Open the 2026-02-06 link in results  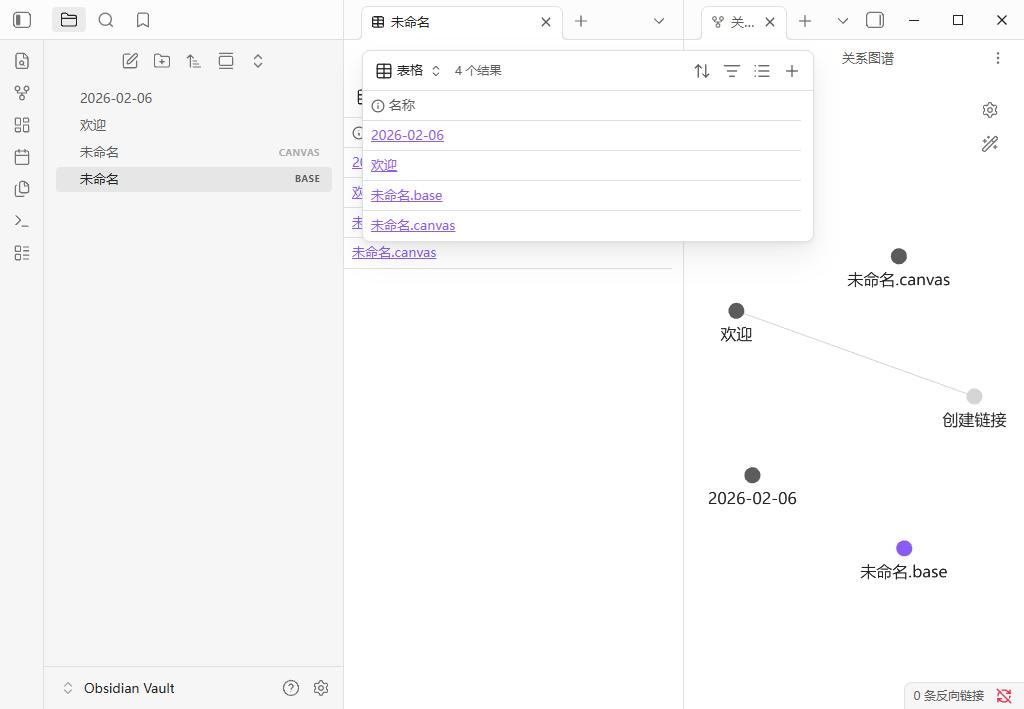tap(407, 136)
